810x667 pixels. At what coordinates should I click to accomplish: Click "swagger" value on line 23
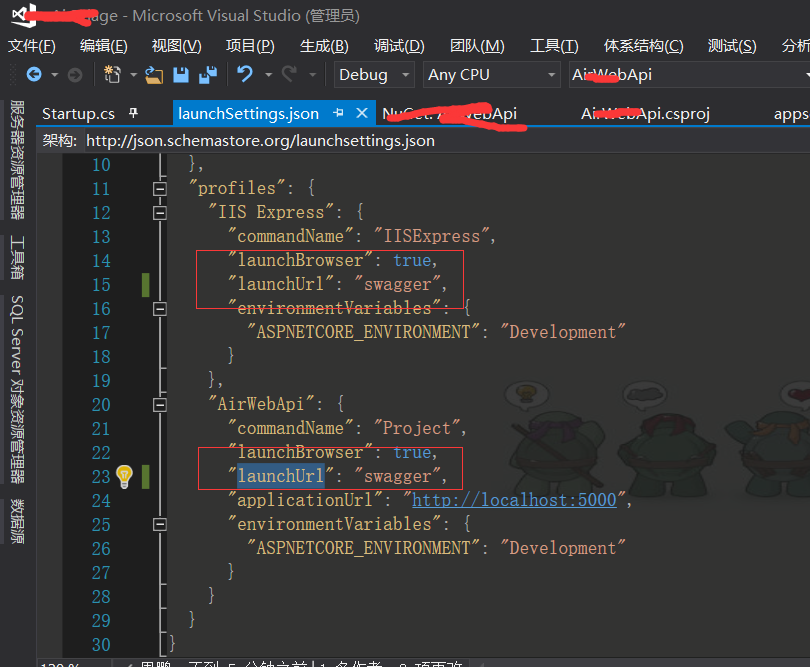398,476
